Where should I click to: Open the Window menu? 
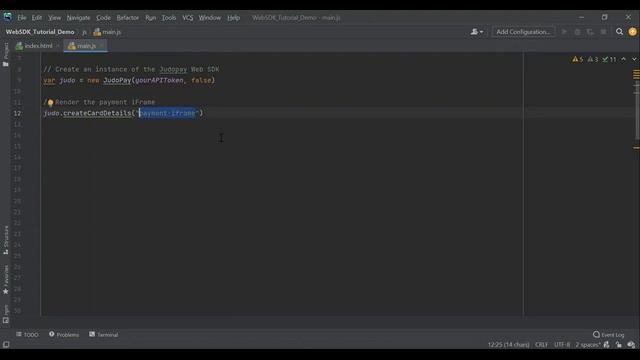click(210, 18)
